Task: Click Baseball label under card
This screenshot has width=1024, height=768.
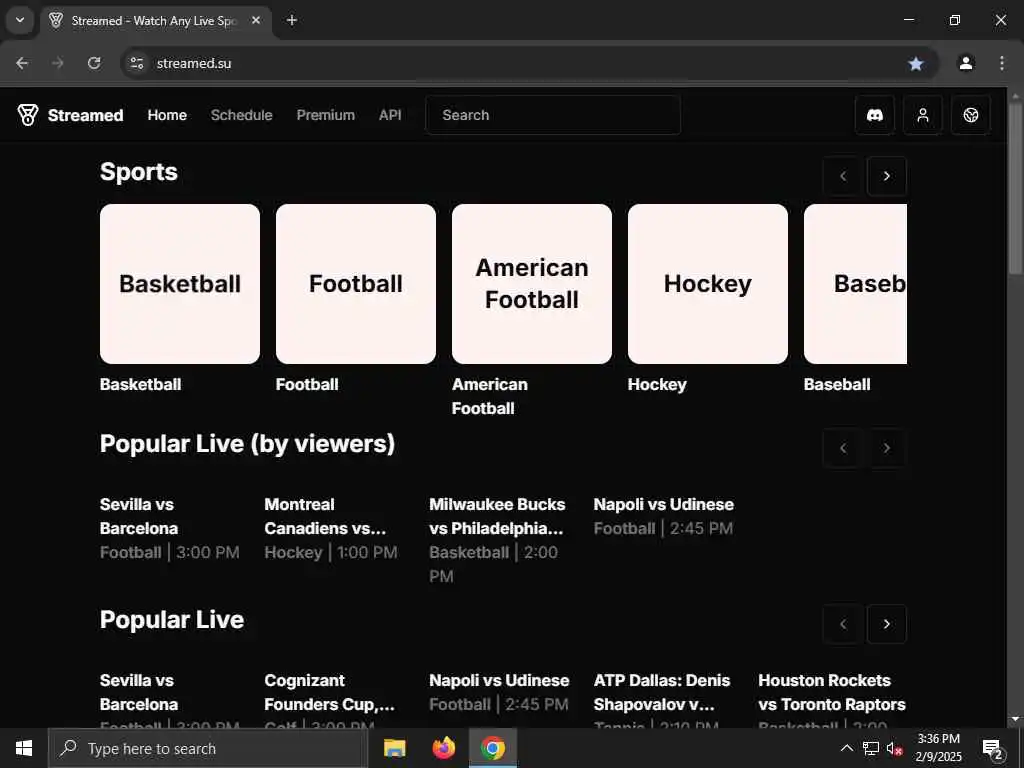Action: (837, 385)
